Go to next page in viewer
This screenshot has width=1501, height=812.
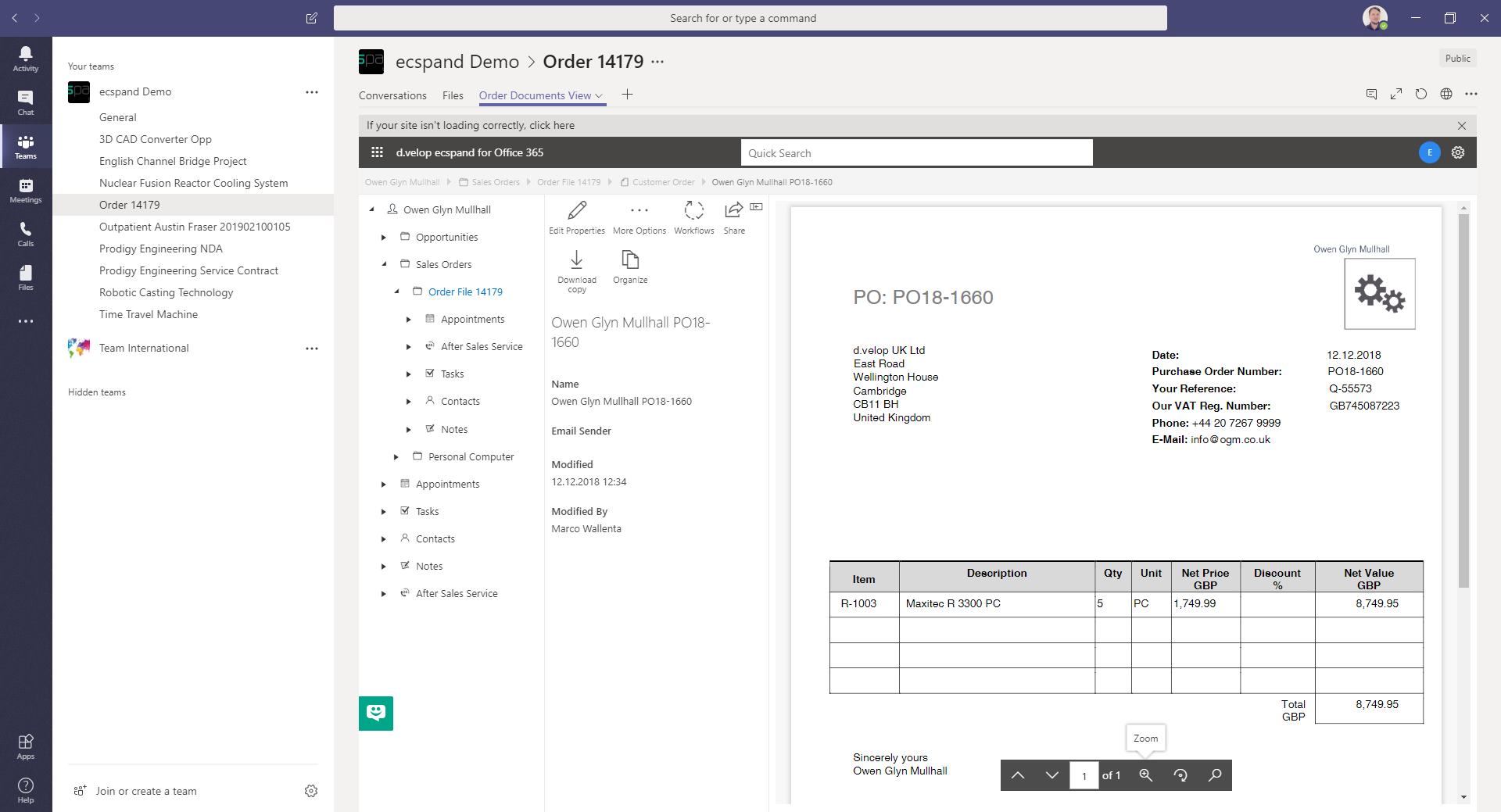coord(1051,775)
